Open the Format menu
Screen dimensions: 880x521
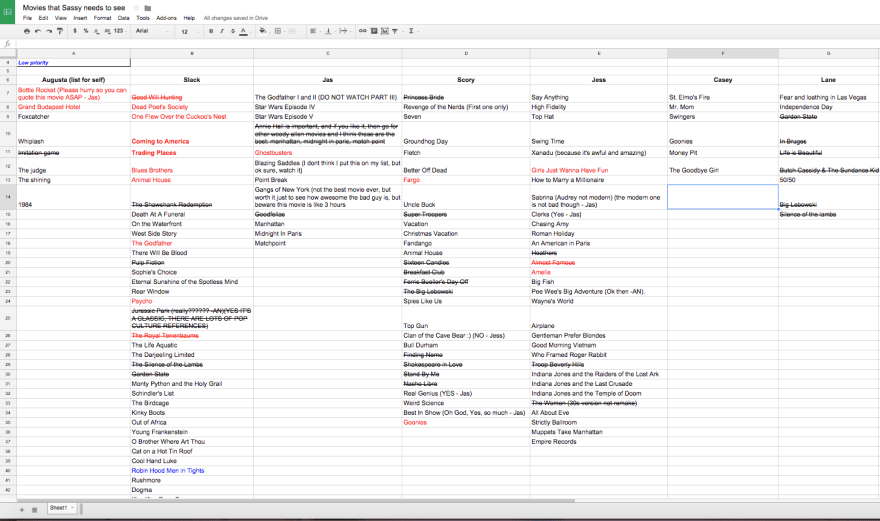pyautogui.click(x=102, y=18)
